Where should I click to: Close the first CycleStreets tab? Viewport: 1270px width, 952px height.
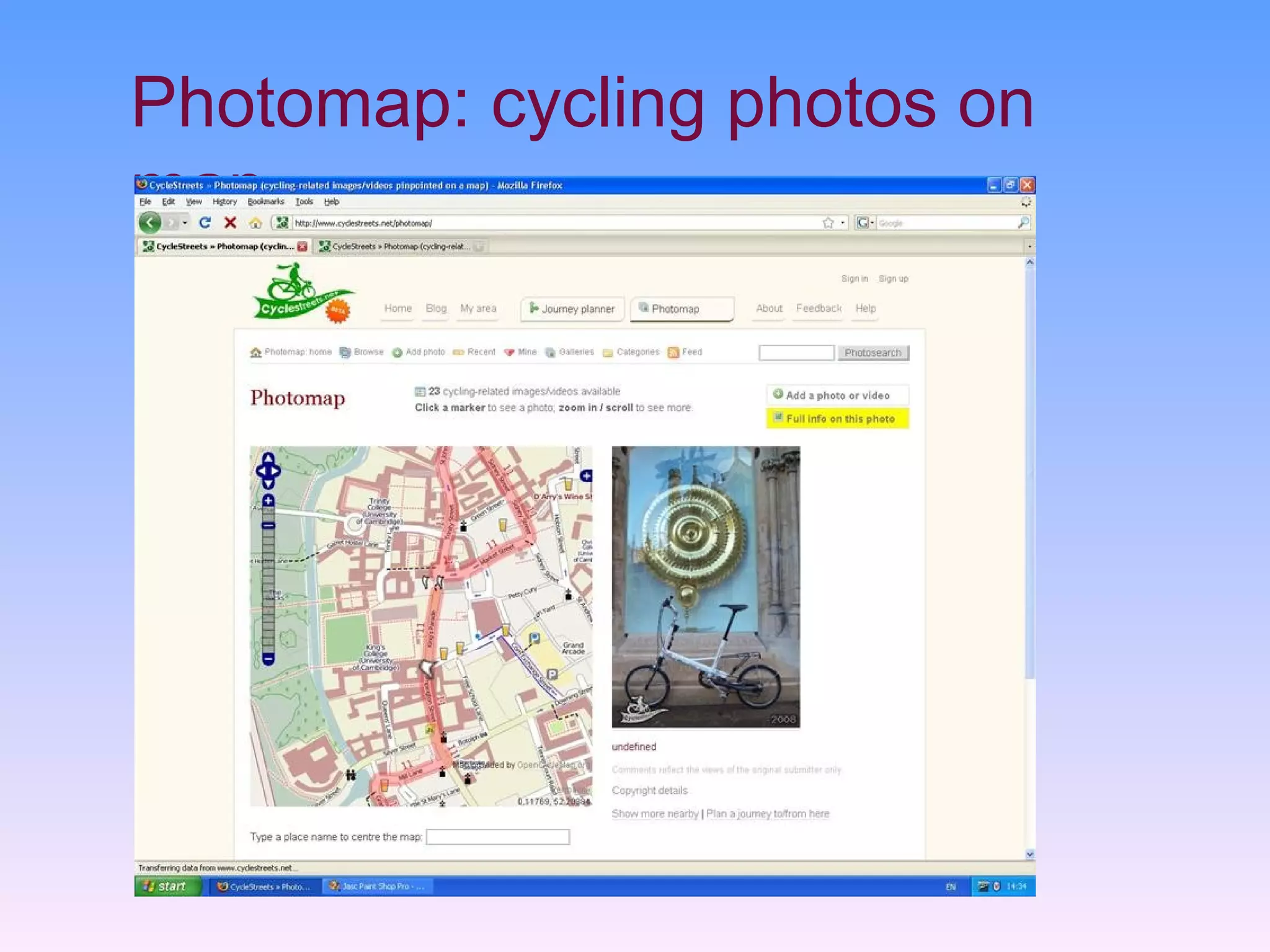coord(303,247)
